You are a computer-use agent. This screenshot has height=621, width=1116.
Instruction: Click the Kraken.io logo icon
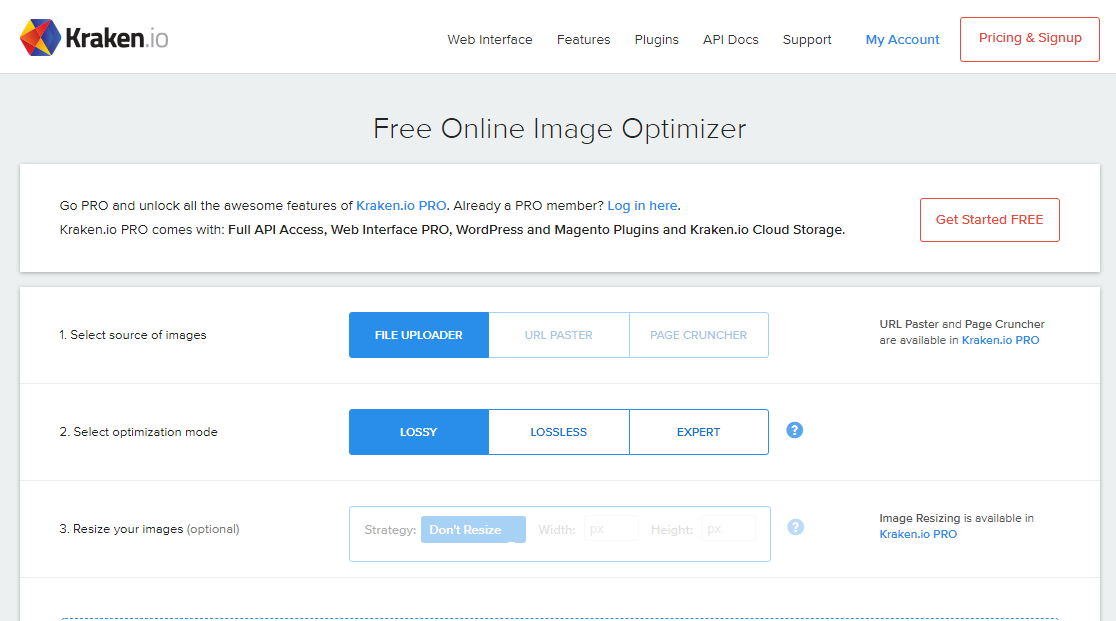click(40, 37)
